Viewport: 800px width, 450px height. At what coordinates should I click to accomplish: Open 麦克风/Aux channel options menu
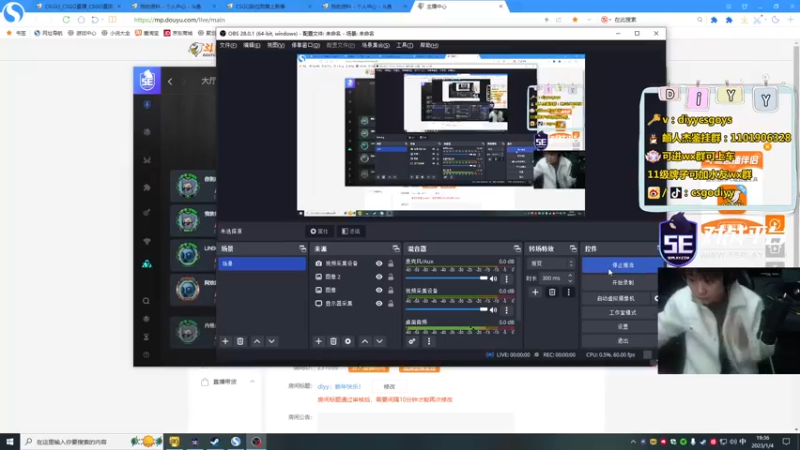[507, 279]
